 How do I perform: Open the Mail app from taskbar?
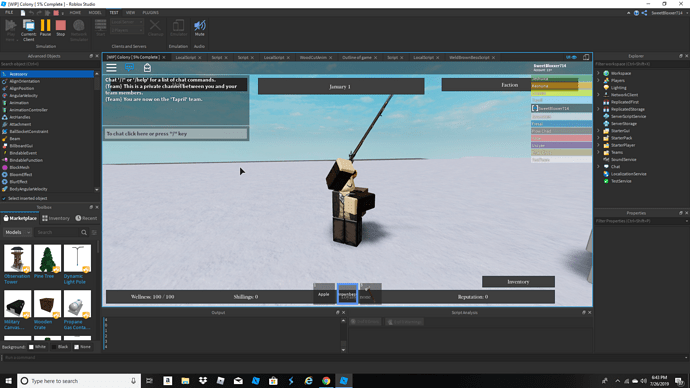[238, 381]
